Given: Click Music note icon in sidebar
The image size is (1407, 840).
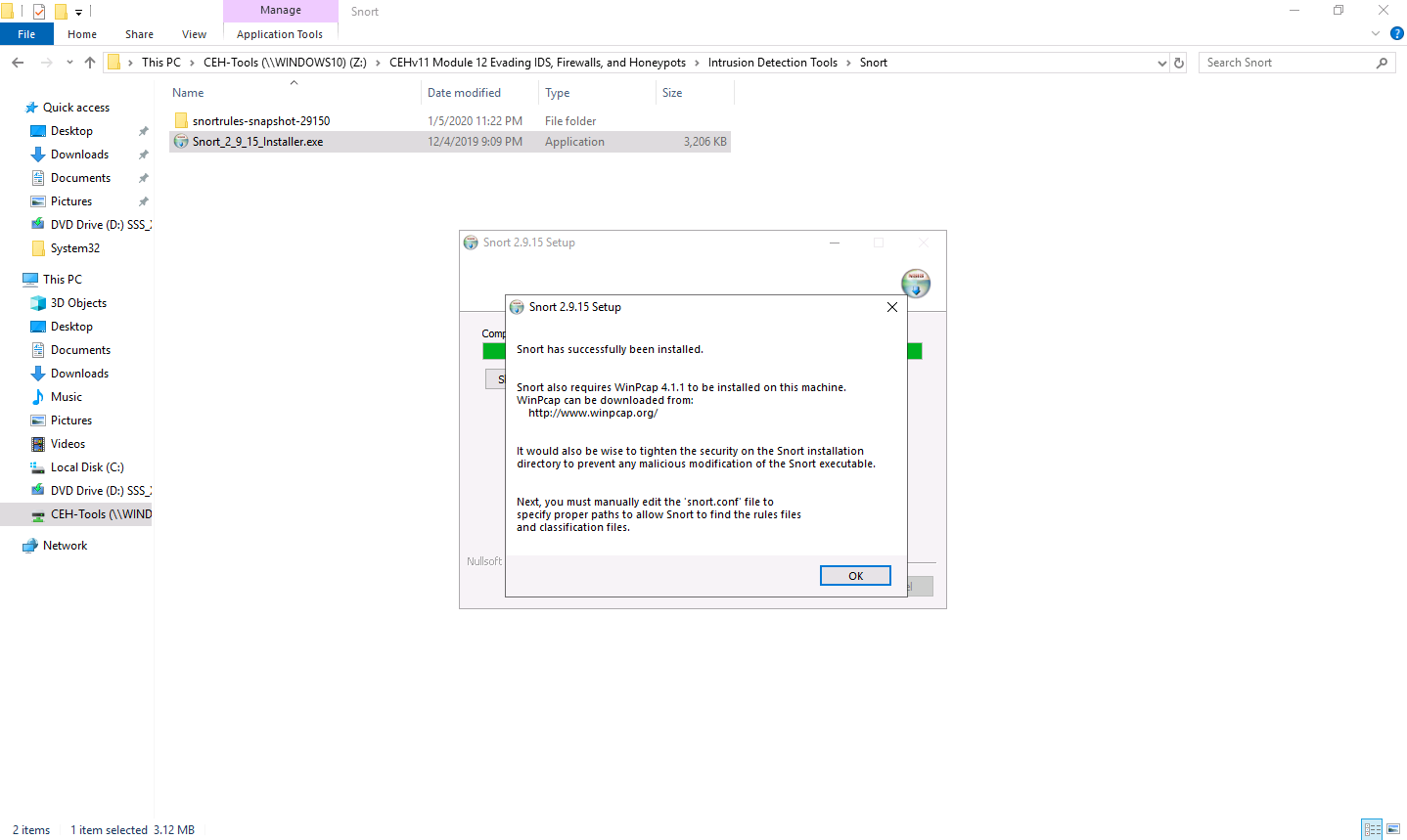Looking at the screenshot, I should pyautogui.click(x=38, y=397).
